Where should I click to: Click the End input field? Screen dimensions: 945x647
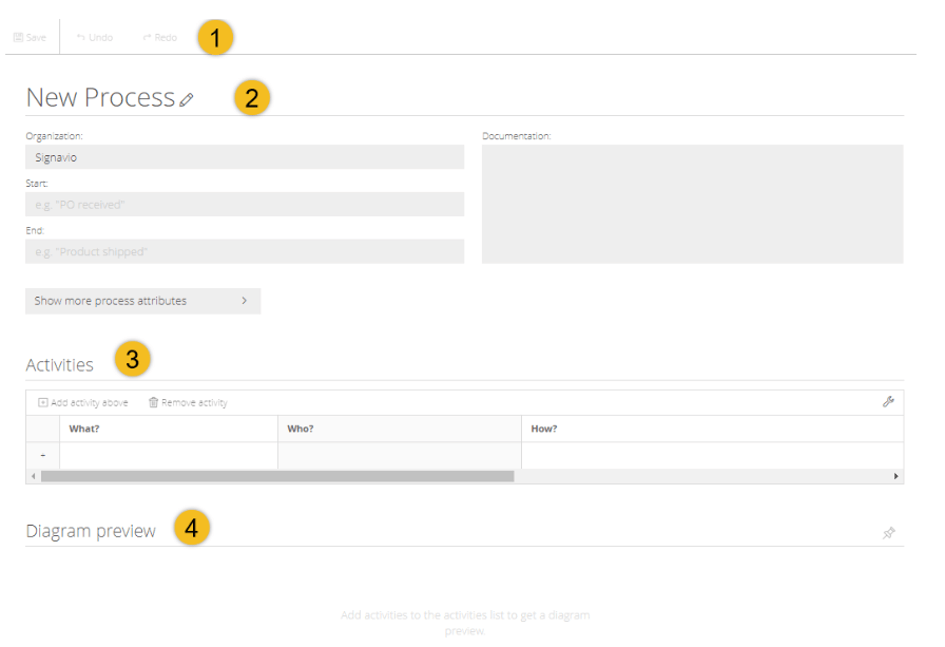pos(245,251)
